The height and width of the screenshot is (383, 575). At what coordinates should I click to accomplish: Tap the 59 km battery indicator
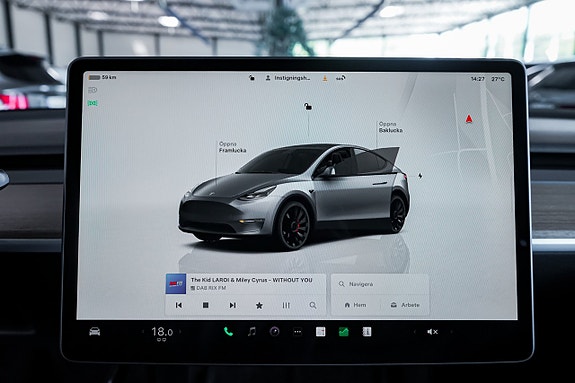[102, 77]
